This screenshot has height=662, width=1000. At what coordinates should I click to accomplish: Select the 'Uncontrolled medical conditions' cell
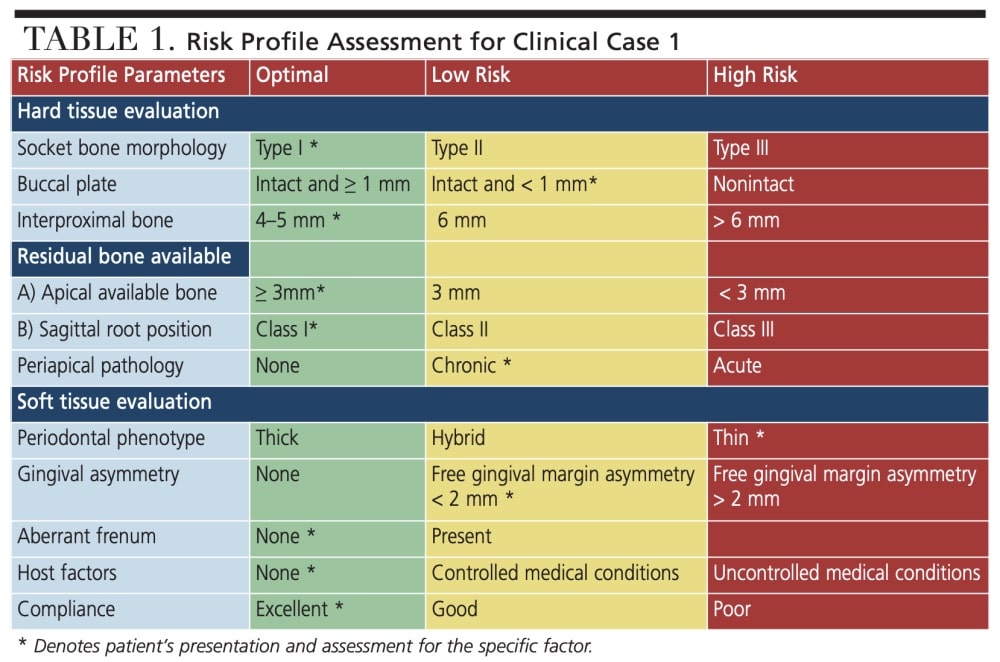[846, 573]
